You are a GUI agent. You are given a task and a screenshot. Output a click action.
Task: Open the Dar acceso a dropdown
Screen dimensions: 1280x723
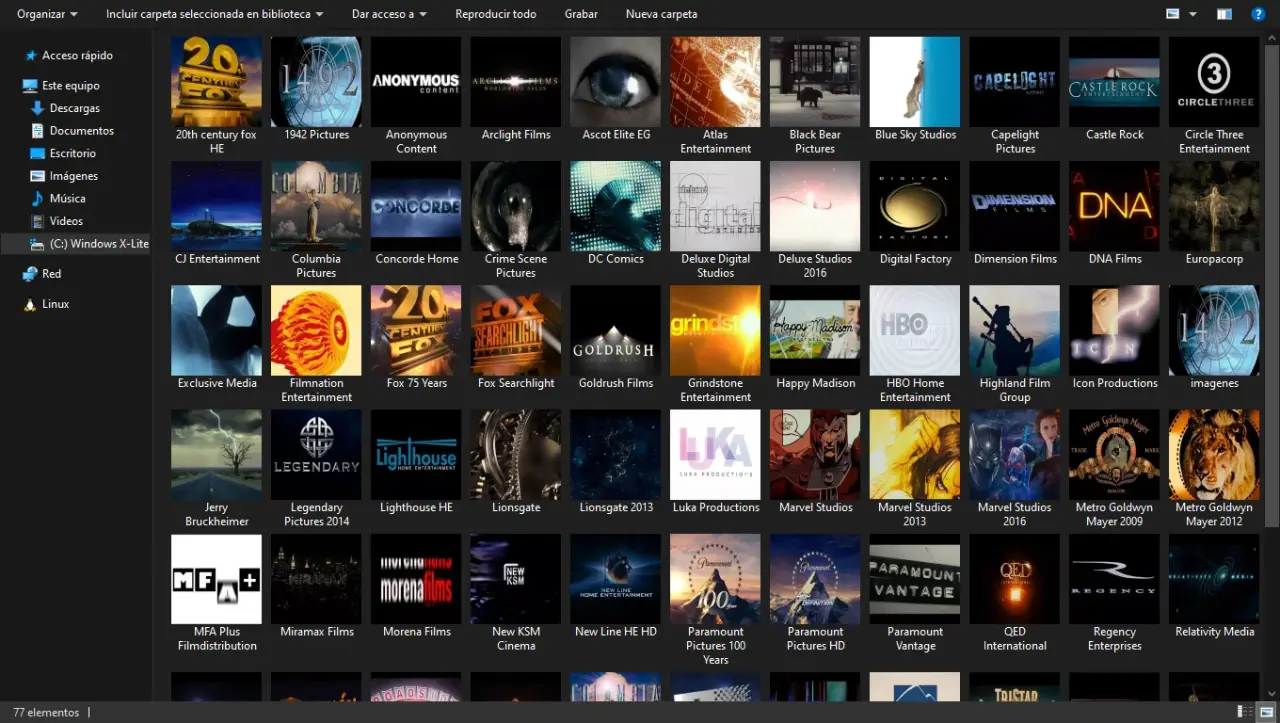pyautogui.click(x=389, y=14)
